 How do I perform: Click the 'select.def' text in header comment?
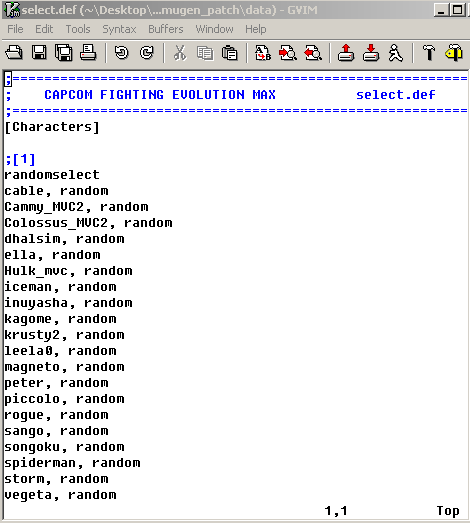click(396, 95)
